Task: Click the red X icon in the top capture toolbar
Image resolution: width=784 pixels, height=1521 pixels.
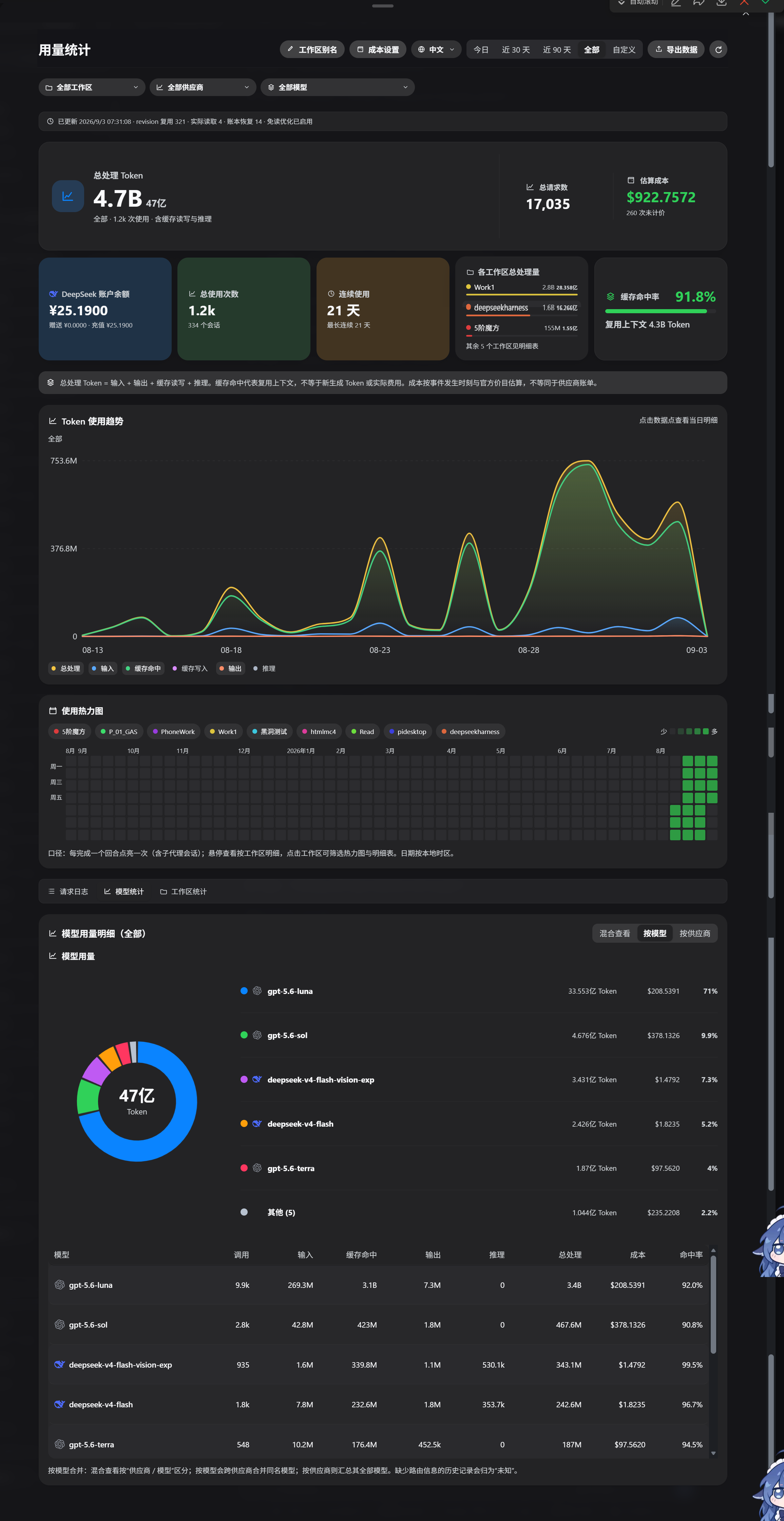Action: point(744,3)
